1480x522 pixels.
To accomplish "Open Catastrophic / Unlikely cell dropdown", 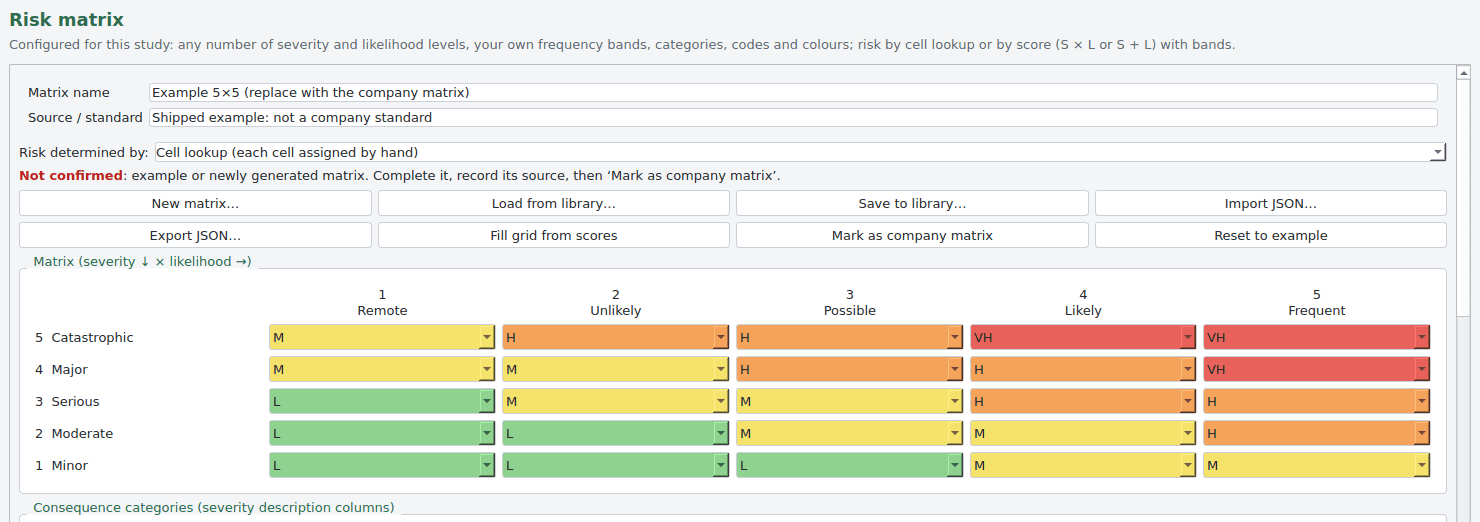I will [616, 337].
